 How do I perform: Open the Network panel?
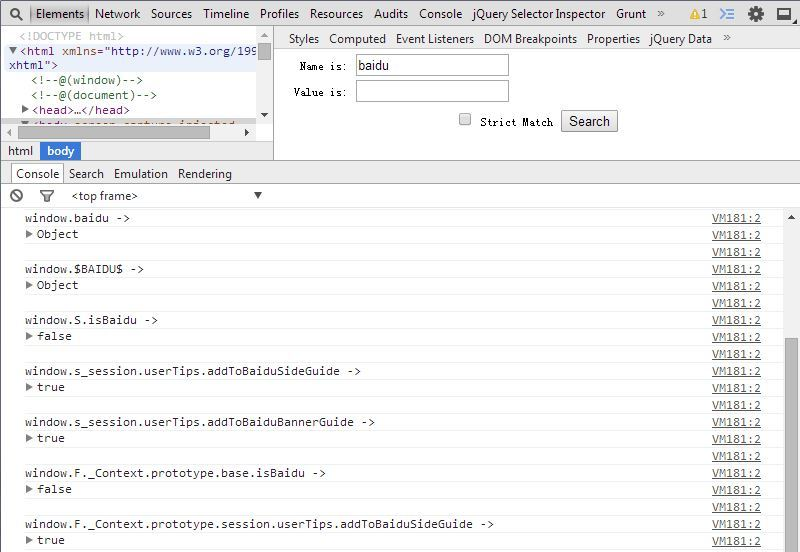click(117, 14)
